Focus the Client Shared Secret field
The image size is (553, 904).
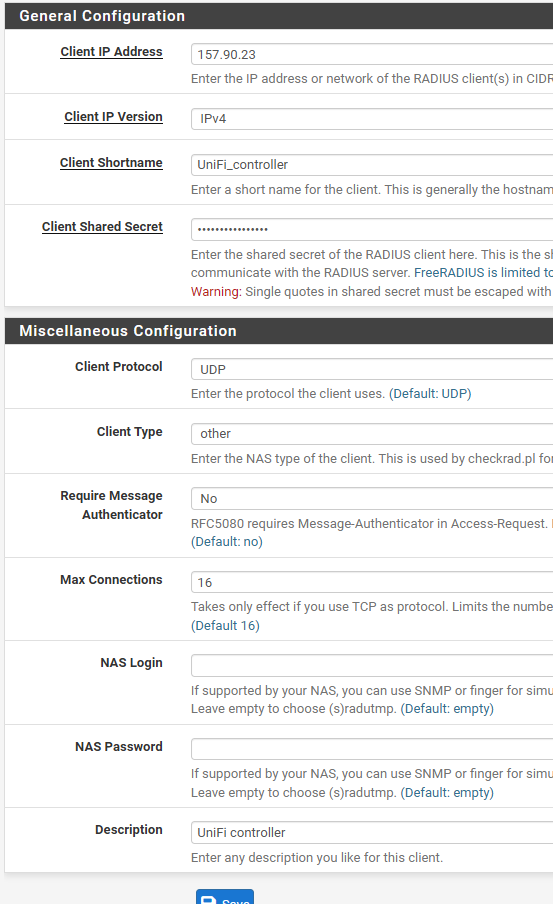click(372, 229)
